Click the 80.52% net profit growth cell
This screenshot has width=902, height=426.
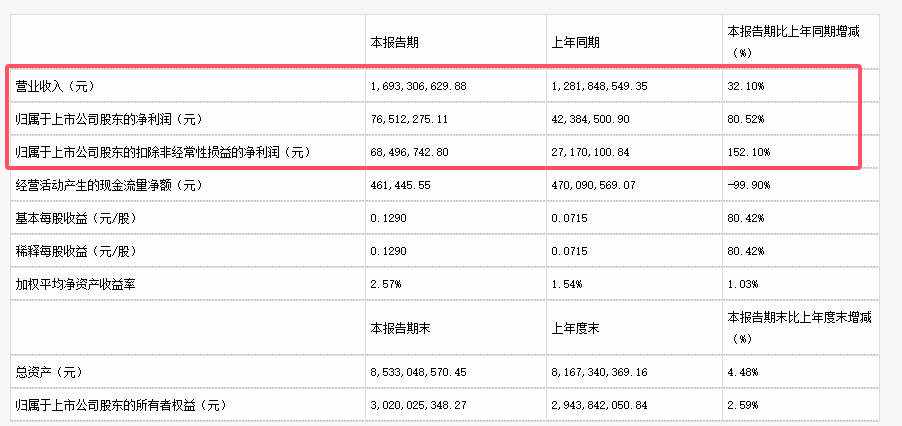click(x=745, y=120)
